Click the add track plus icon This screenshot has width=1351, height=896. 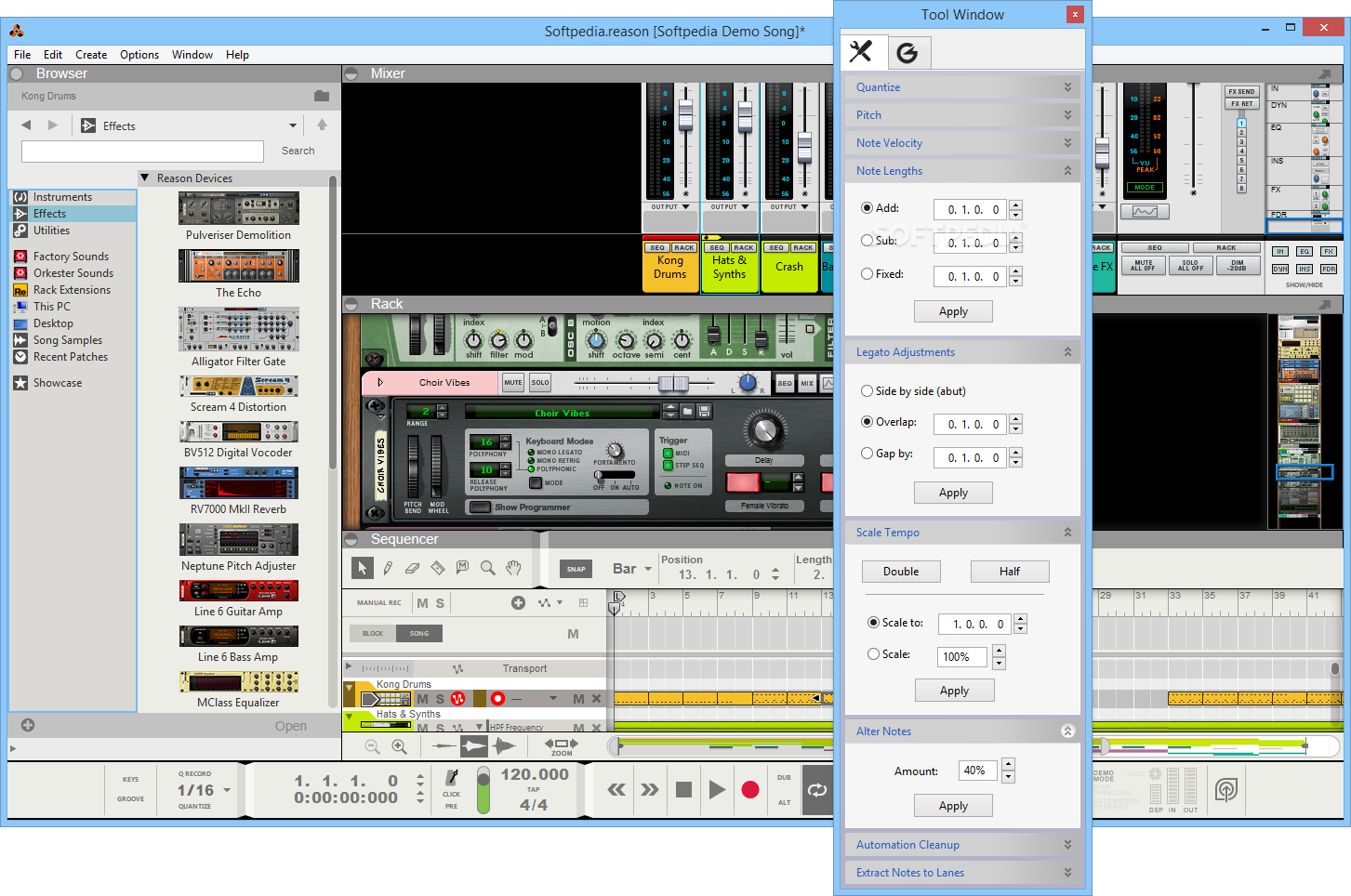click(x=518, y=602)
